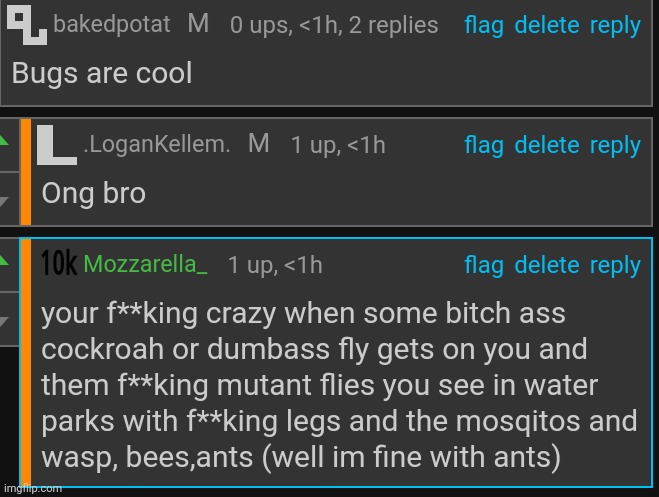
Task: Click the M badge beside bakedpotat
Action: coord(198,23)
